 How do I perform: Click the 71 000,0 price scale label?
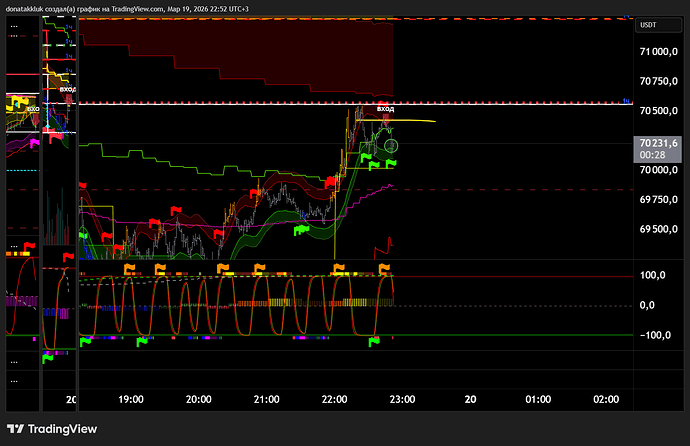(661, 52)
